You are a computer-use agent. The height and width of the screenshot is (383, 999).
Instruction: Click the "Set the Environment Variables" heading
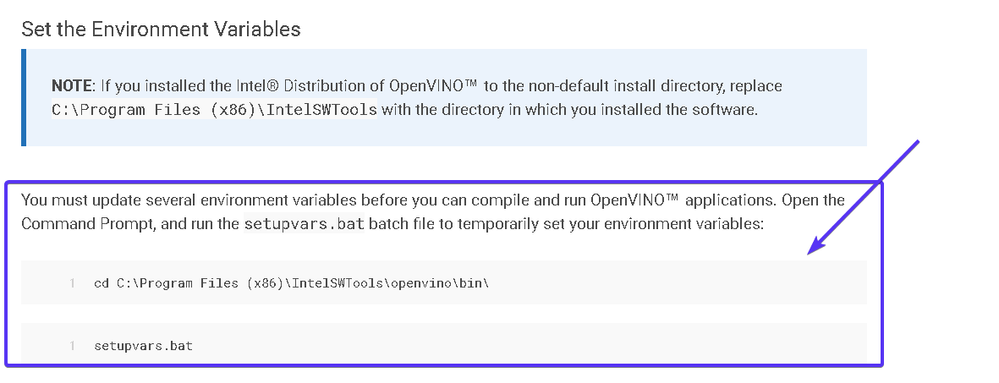pos(161,29)
